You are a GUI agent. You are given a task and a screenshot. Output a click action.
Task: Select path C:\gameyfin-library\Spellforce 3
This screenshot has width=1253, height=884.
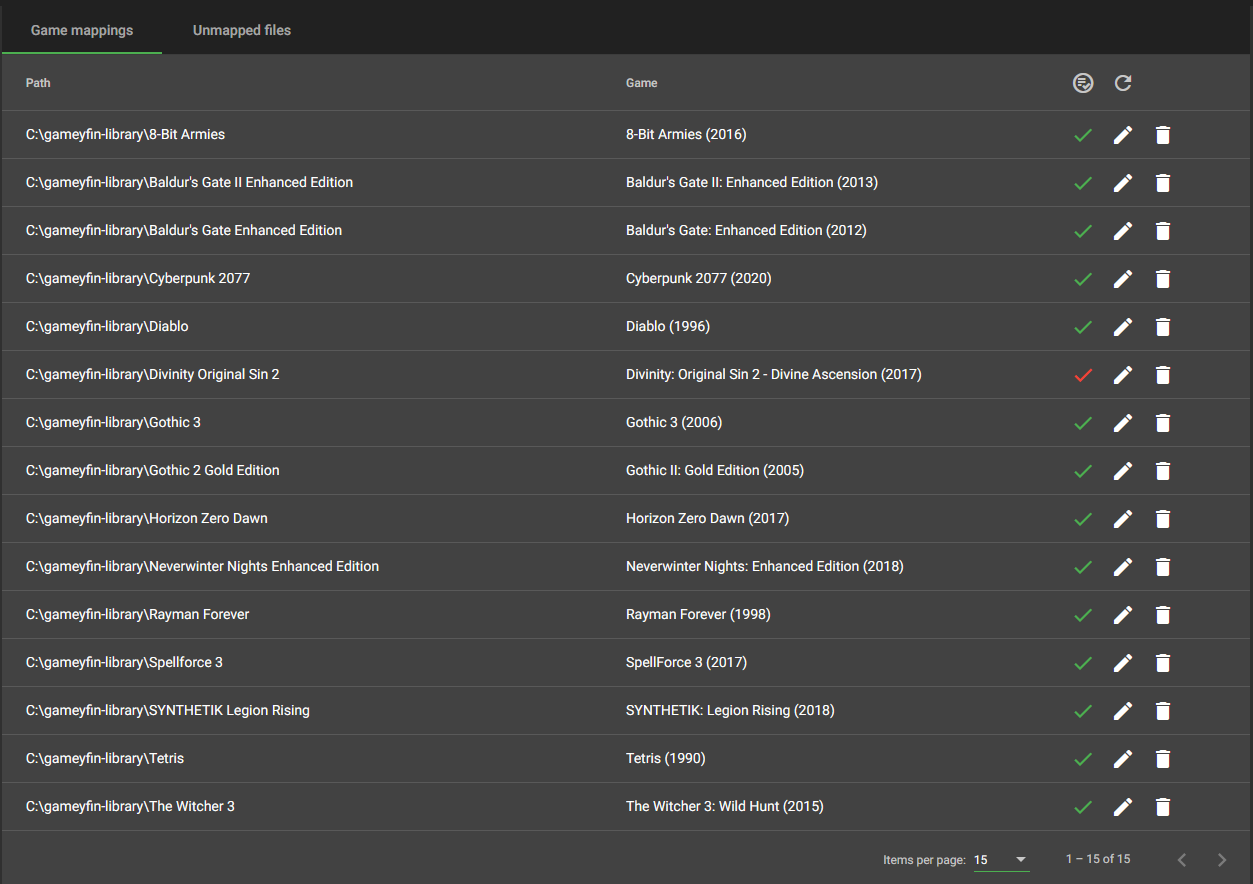[124, 663]
